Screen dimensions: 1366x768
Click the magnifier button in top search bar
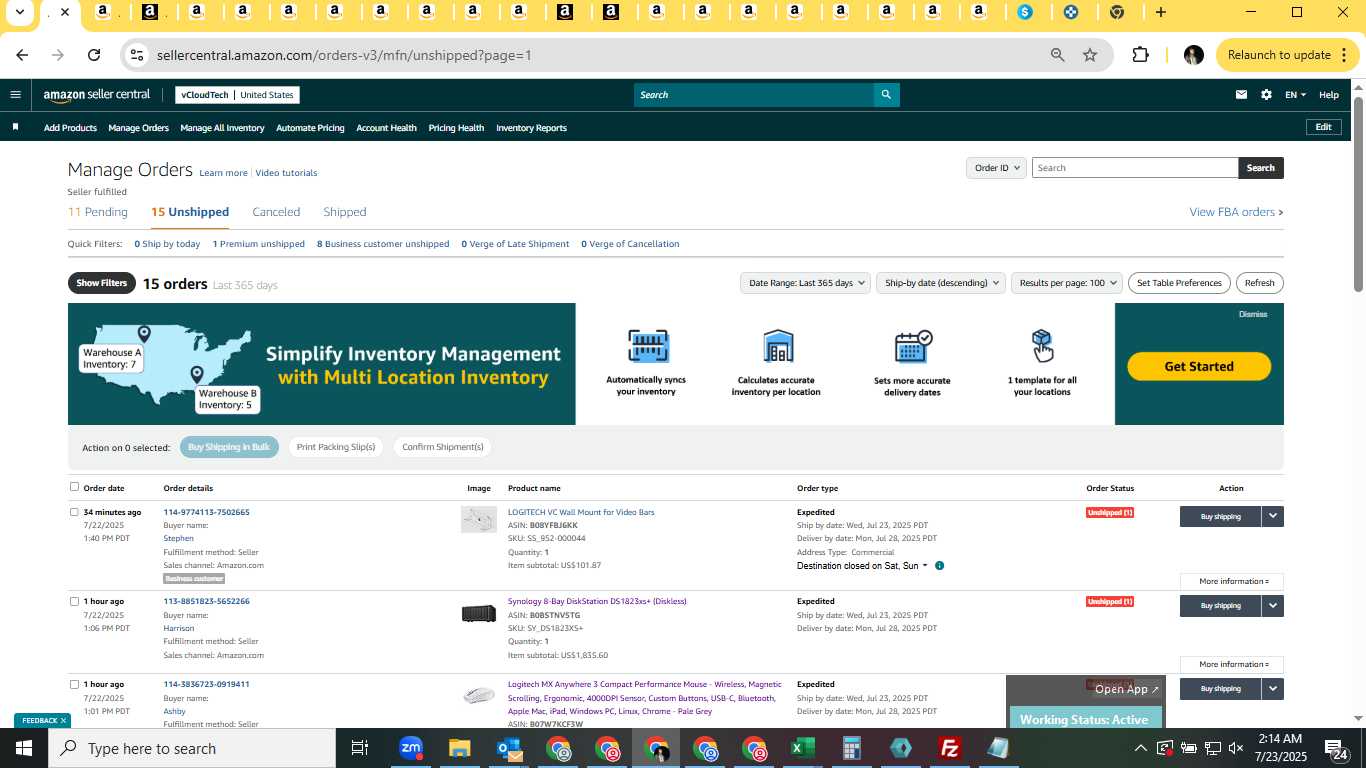coord(886,95)
